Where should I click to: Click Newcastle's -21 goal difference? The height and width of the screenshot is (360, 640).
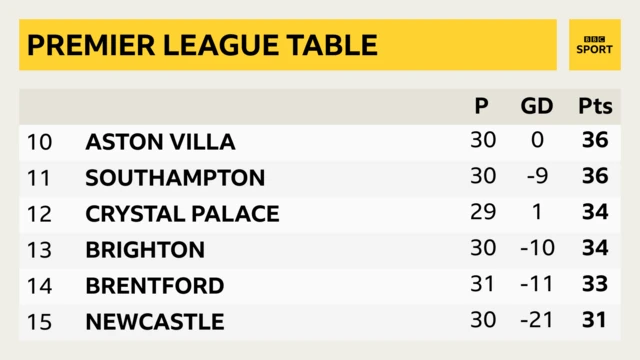(x=537, y=320)
